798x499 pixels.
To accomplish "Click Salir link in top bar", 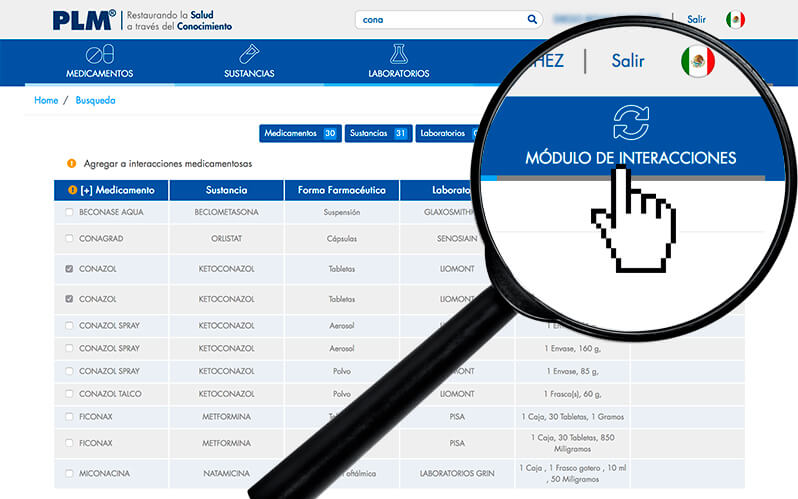I will tap(696, 19).
